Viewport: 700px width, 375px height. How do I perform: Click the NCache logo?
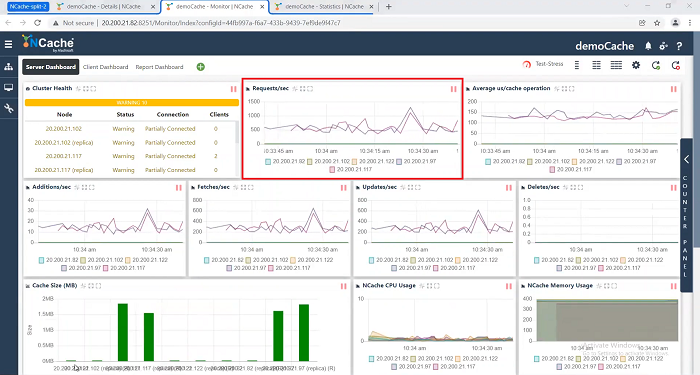48,43
